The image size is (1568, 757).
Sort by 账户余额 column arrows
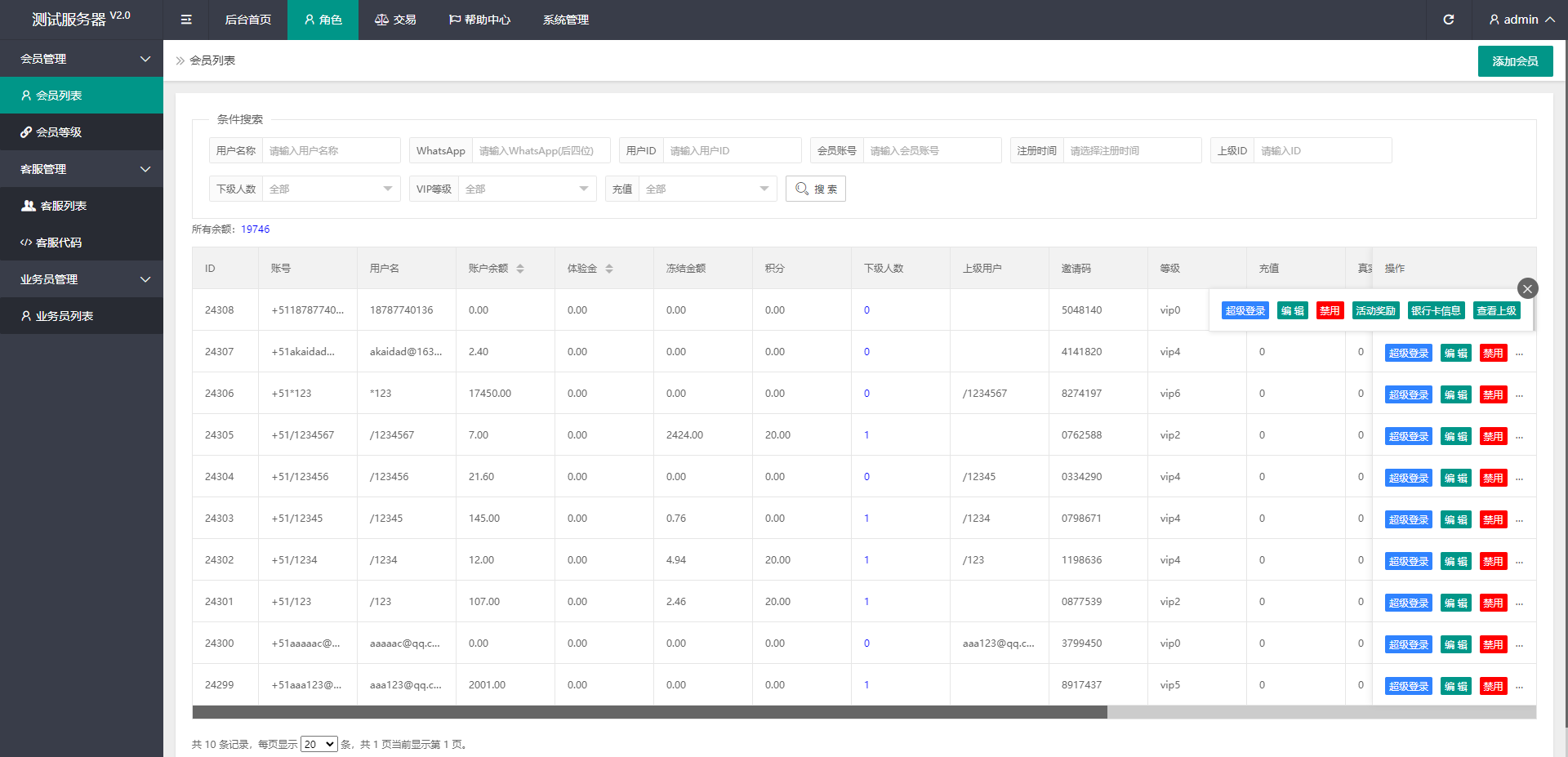tap(520, 269)
